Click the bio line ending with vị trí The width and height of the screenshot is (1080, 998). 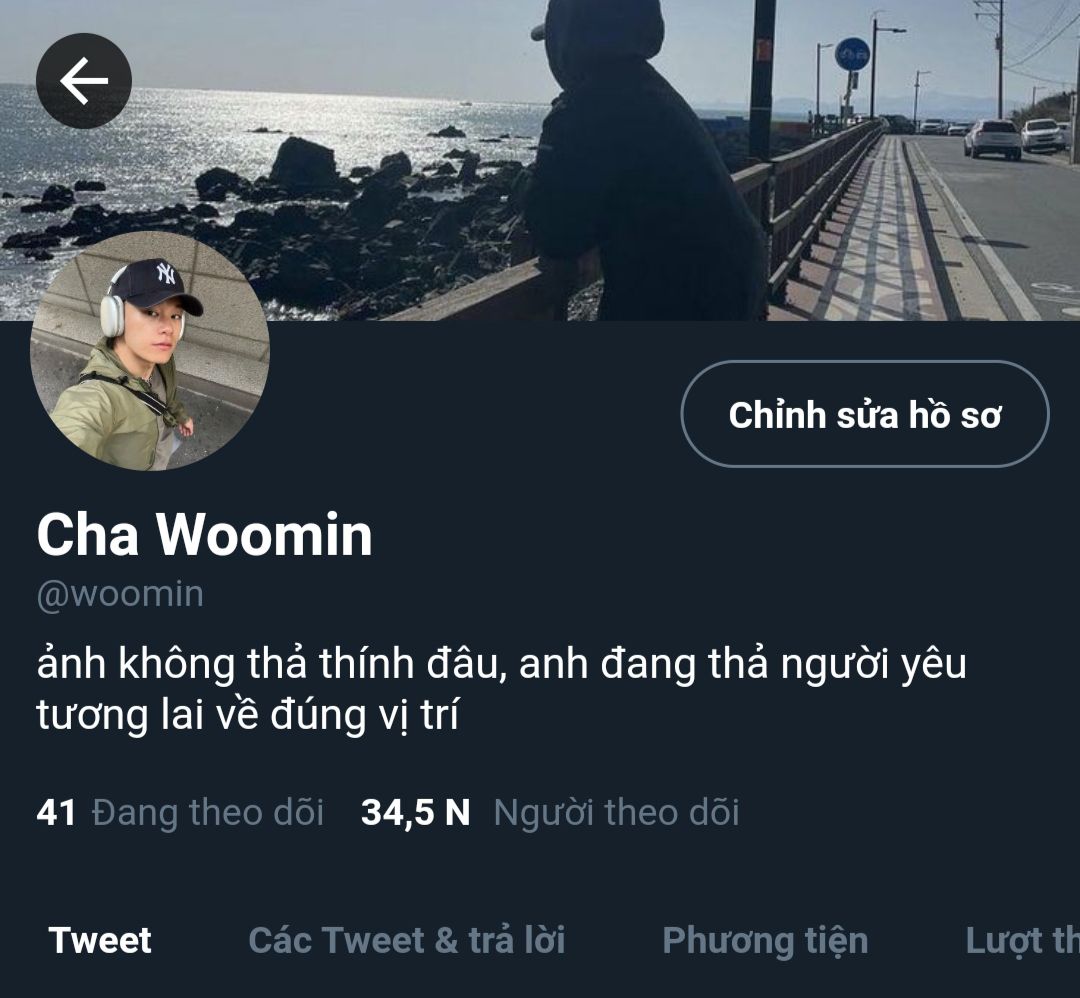(247, 715)
